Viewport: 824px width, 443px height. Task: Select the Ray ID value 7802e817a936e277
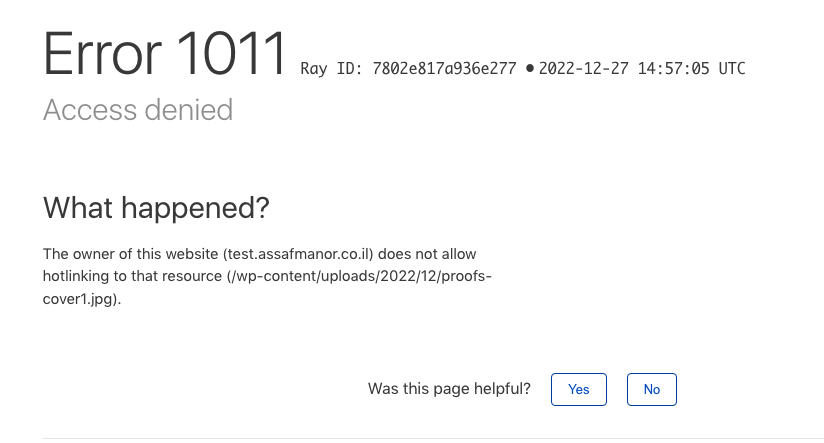444,69
